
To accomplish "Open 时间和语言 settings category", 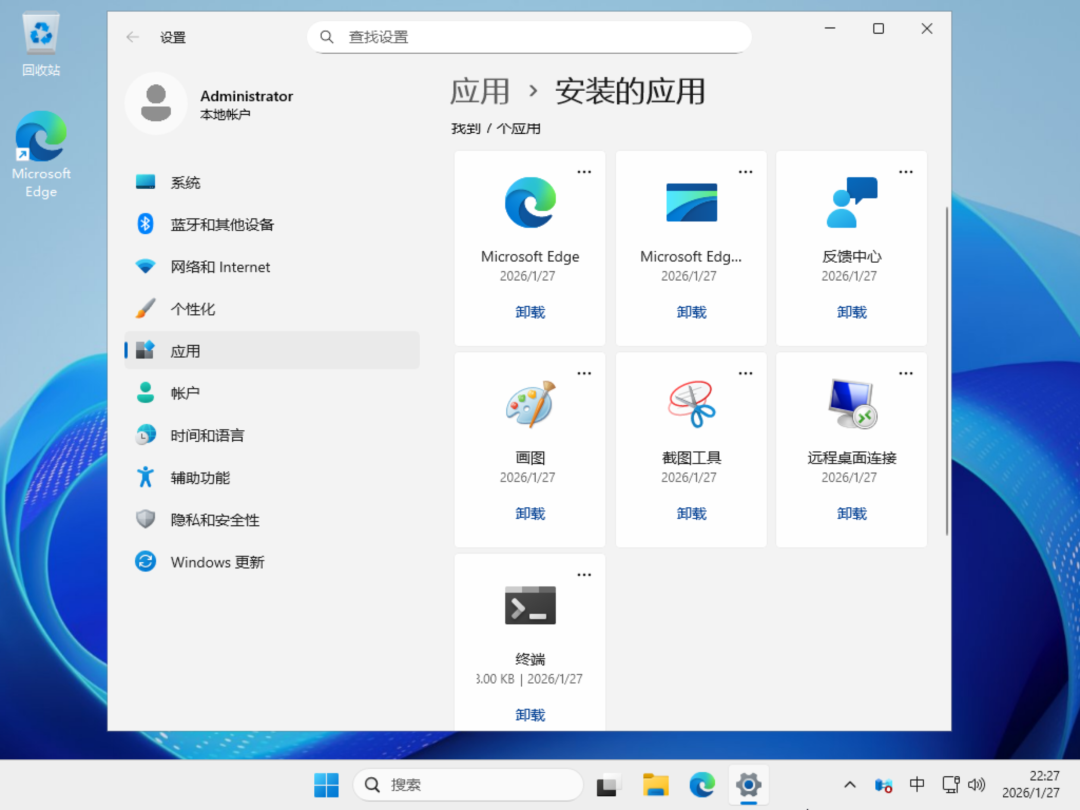I will click(272, 435).
